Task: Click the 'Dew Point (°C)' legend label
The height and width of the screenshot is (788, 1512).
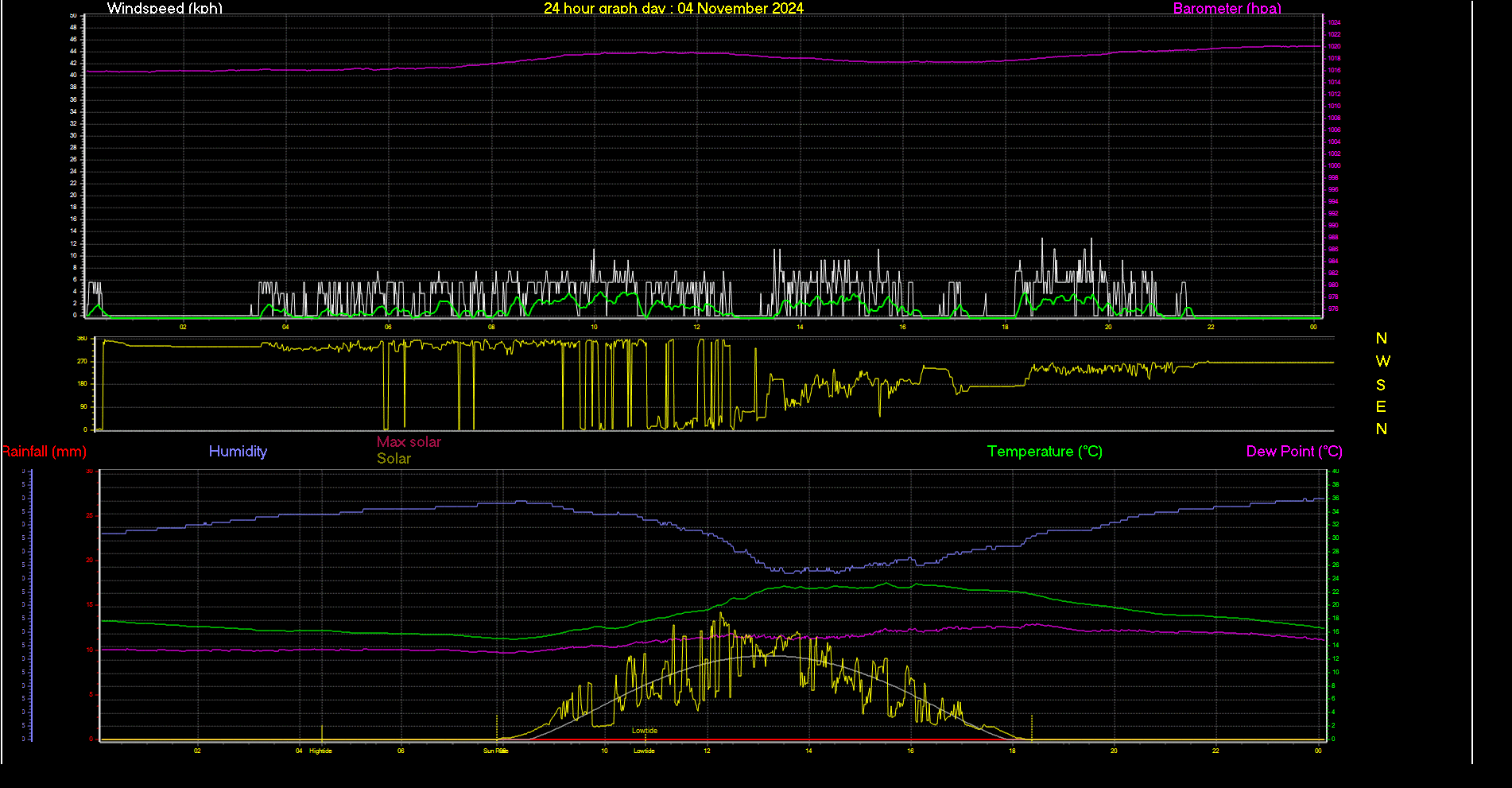Action: (1294, 452)
